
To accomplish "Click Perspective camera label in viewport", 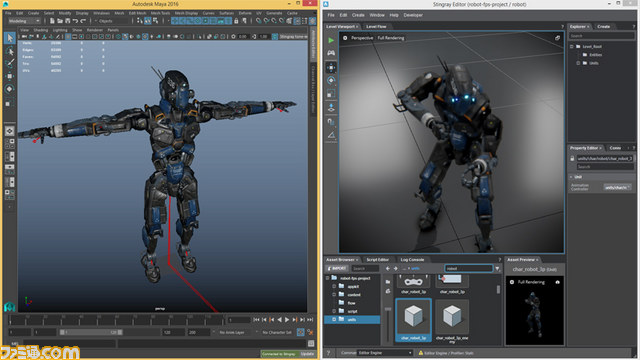I will click(362, 38).
